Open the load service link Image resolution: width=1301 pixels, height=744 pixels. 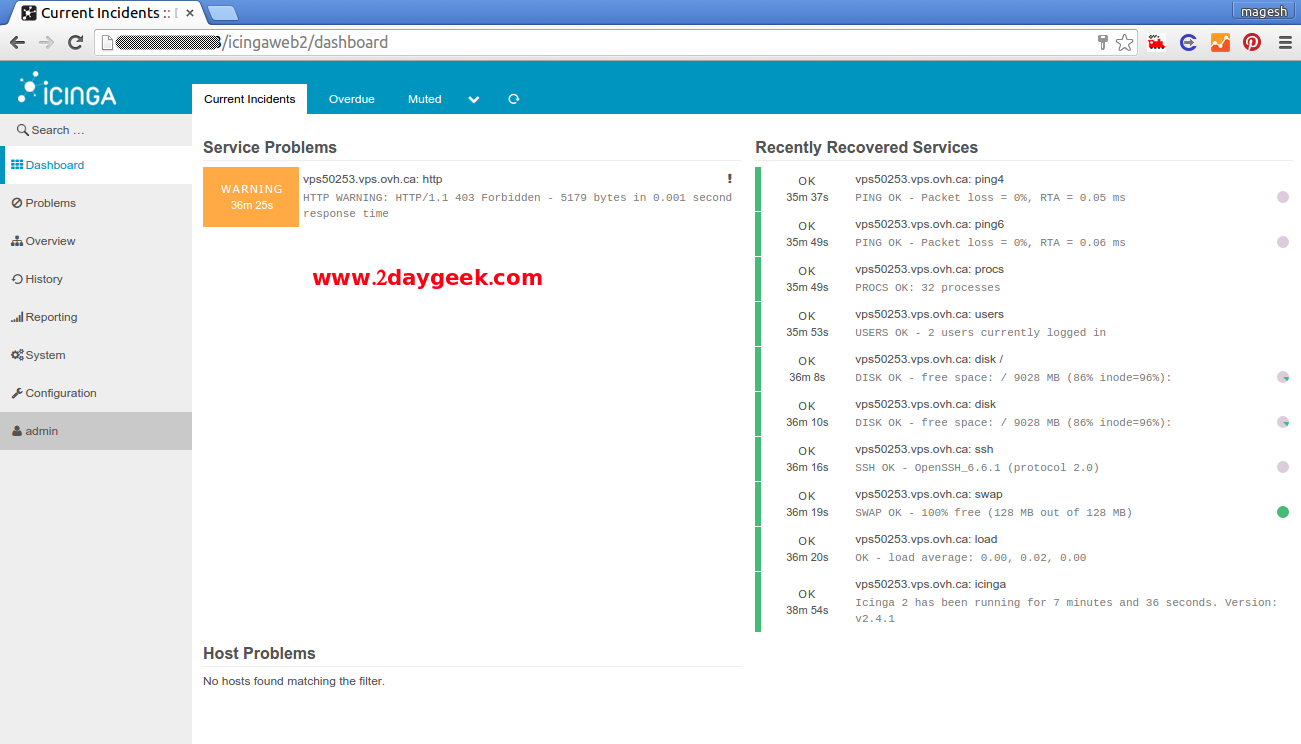926,539
